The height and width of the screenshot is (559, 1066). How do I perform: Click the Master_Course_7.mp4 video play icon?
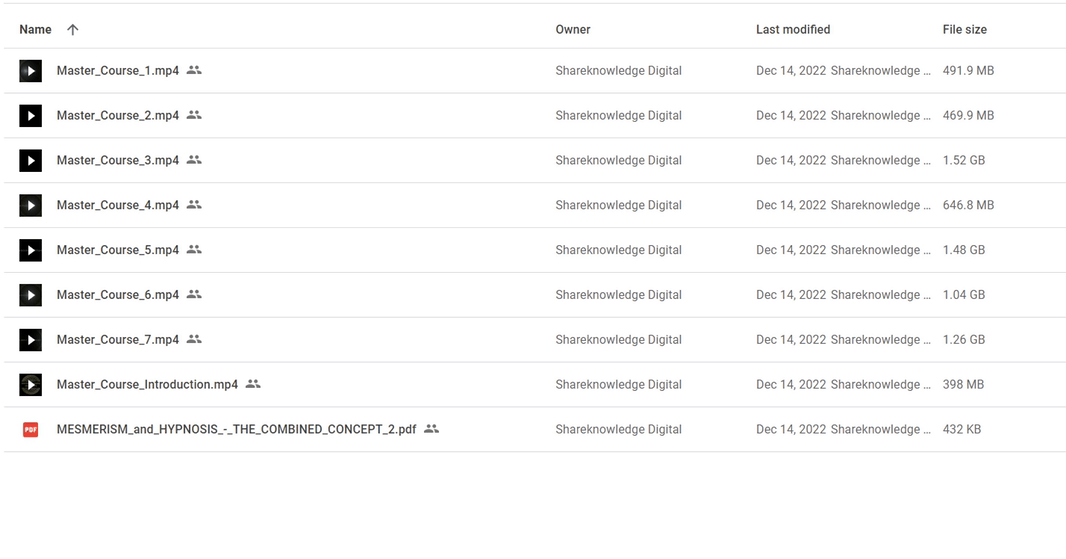31,340
